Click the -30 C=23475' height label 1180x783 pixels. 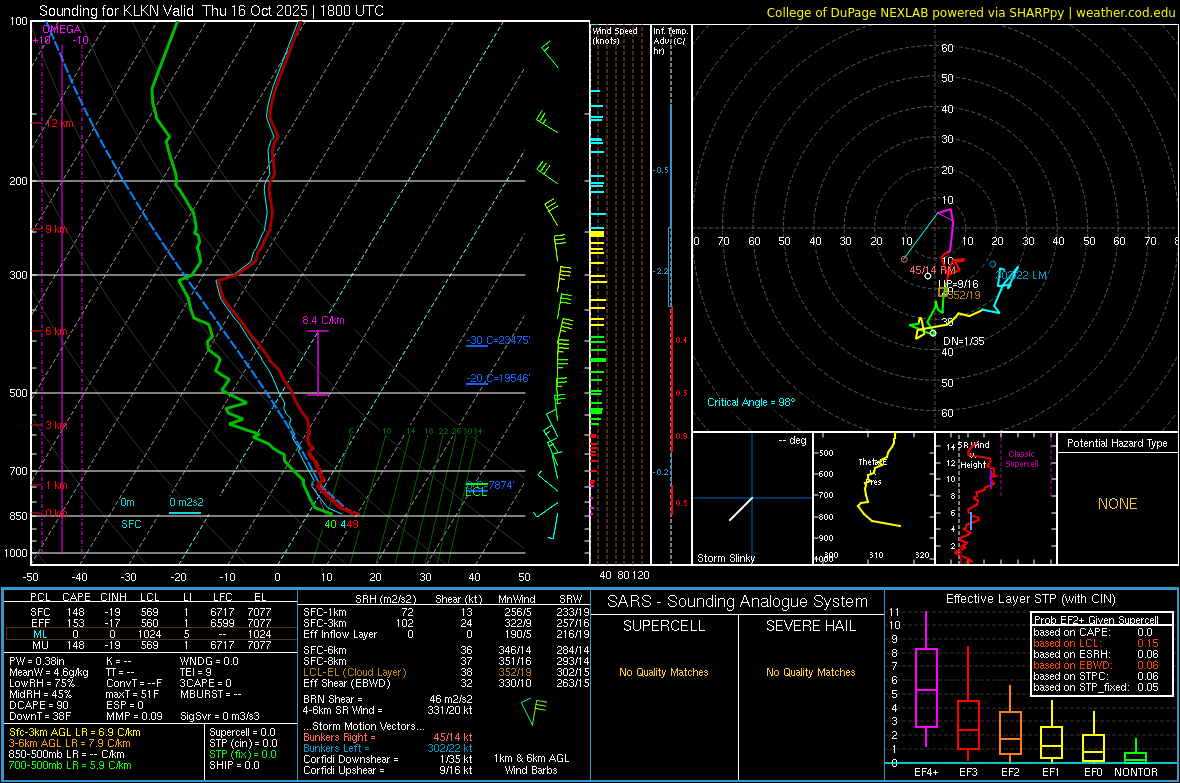[498, 340]
